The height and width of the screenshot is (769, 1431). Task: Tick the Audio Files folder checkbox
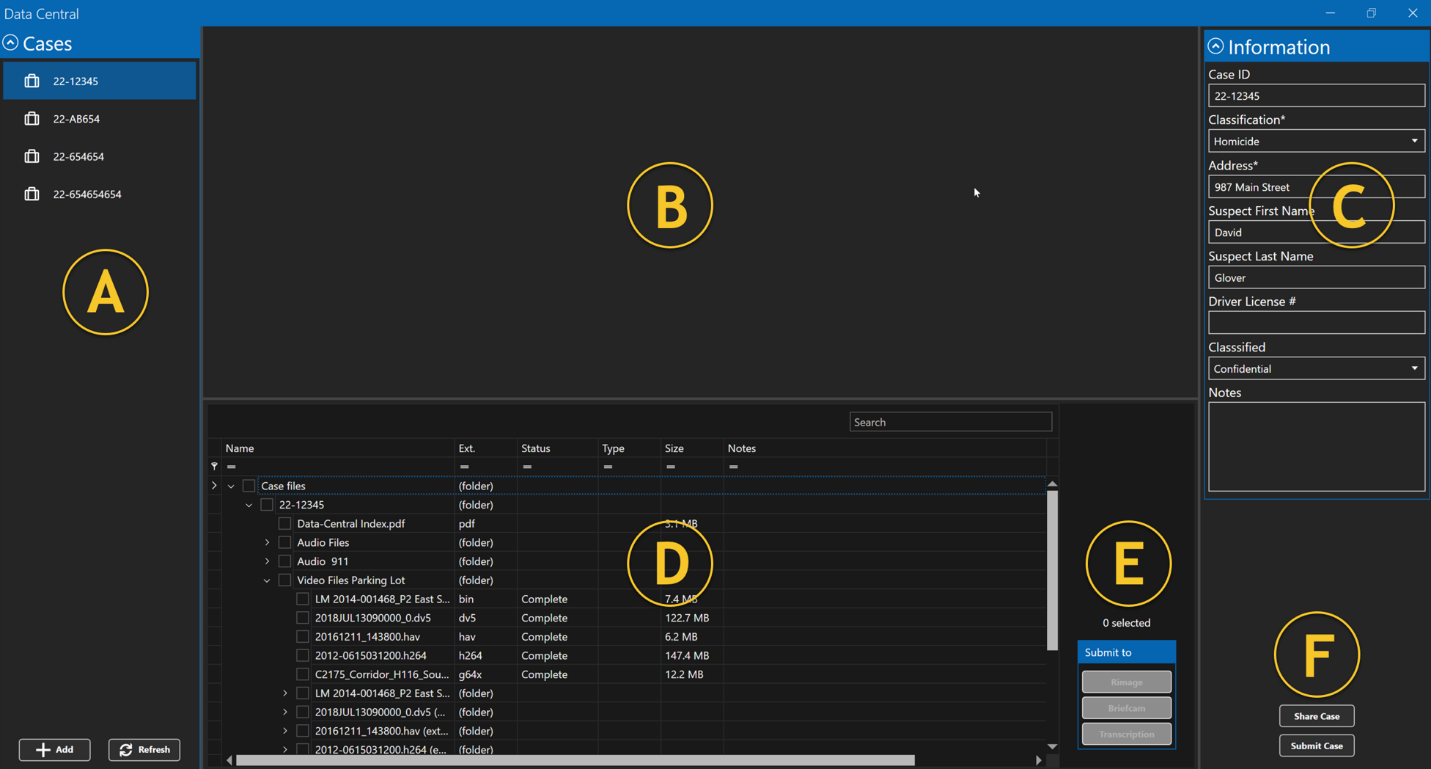pyautogui.click(x=285, y=543)
